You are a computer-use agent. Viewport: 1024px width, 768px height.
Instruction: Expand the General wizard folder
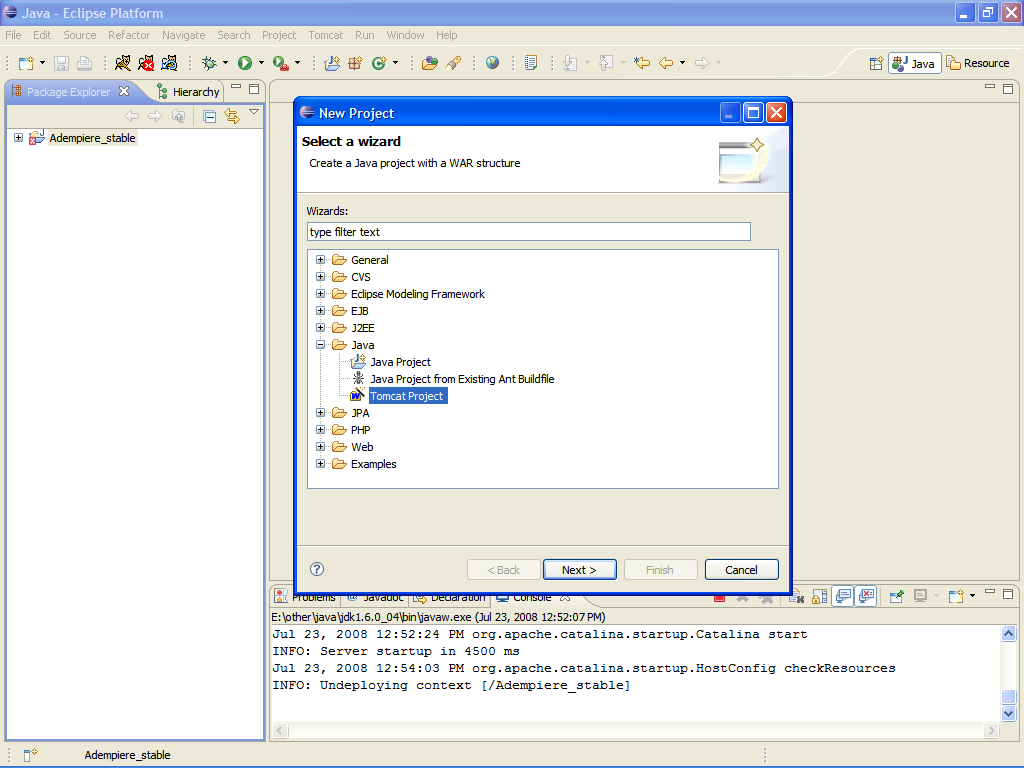pos(321,260)
